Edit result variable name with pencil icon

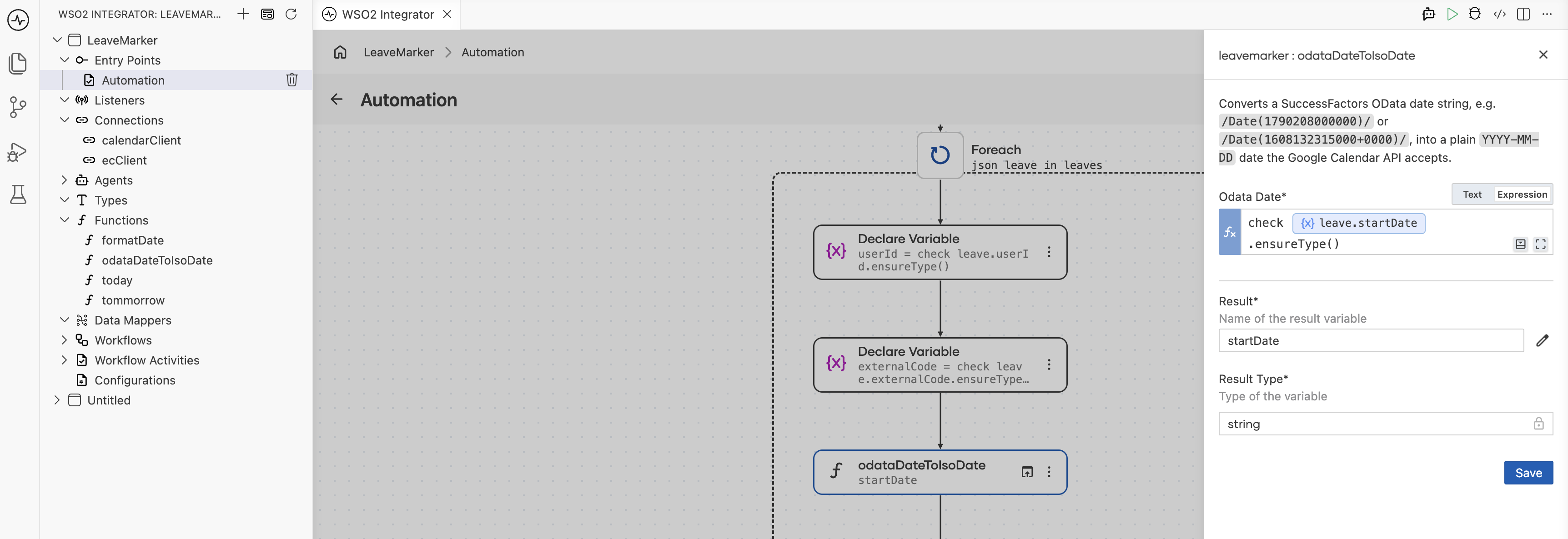[x=1542, y=341]
